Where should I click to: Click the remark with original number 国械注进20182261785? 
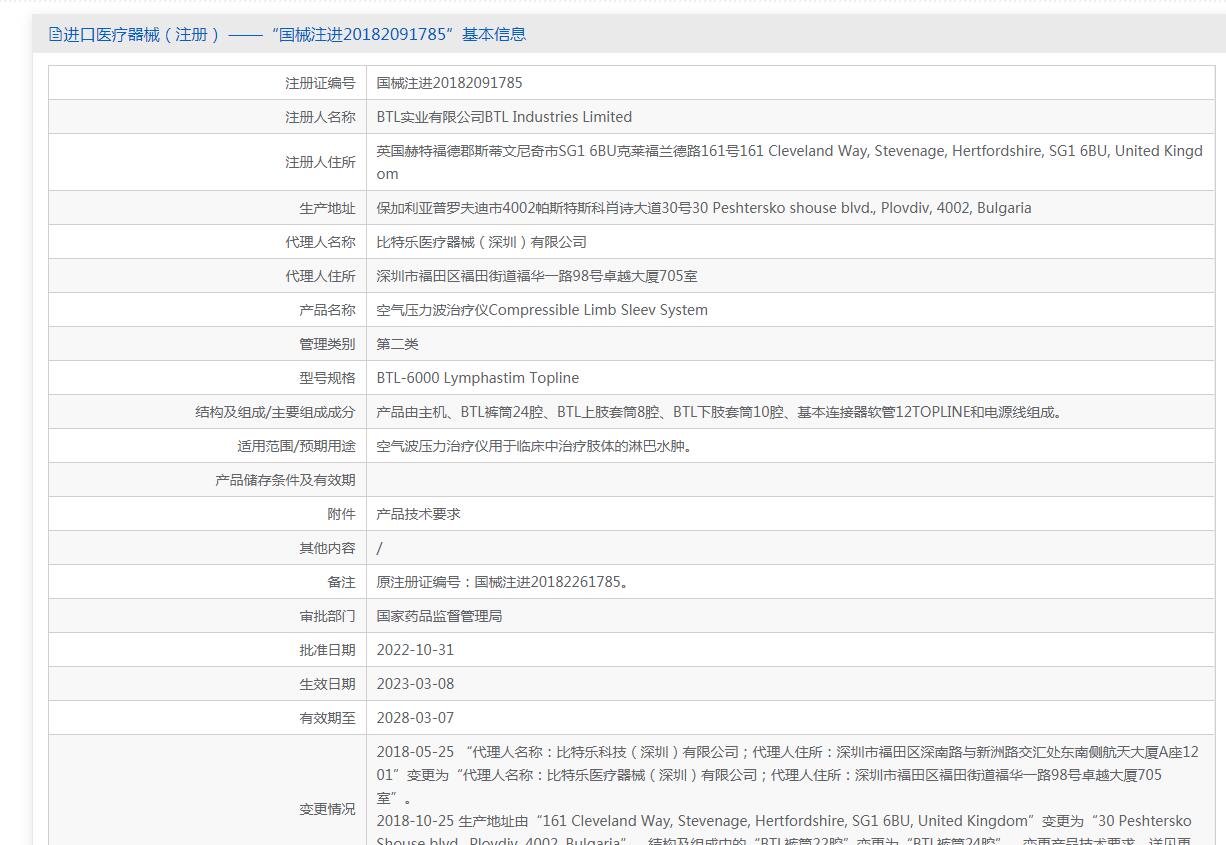[x=503, y=582]
